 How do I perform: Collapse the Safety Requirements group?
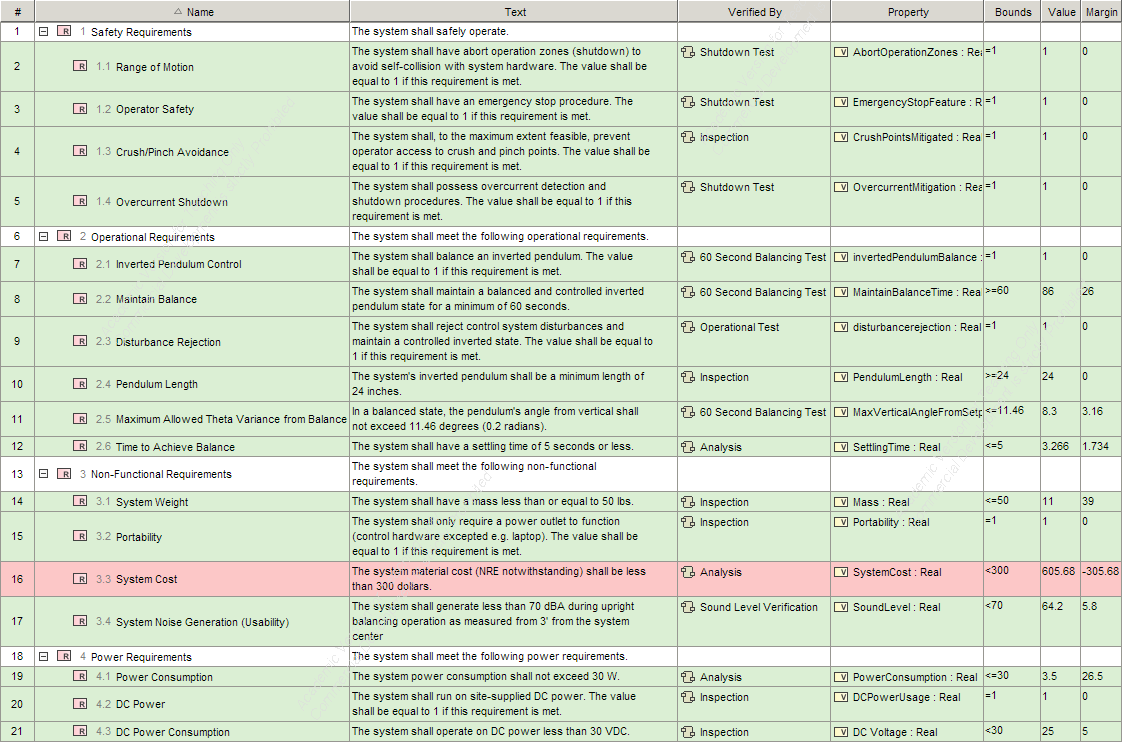pyautogui.click(x=44, y=32)
